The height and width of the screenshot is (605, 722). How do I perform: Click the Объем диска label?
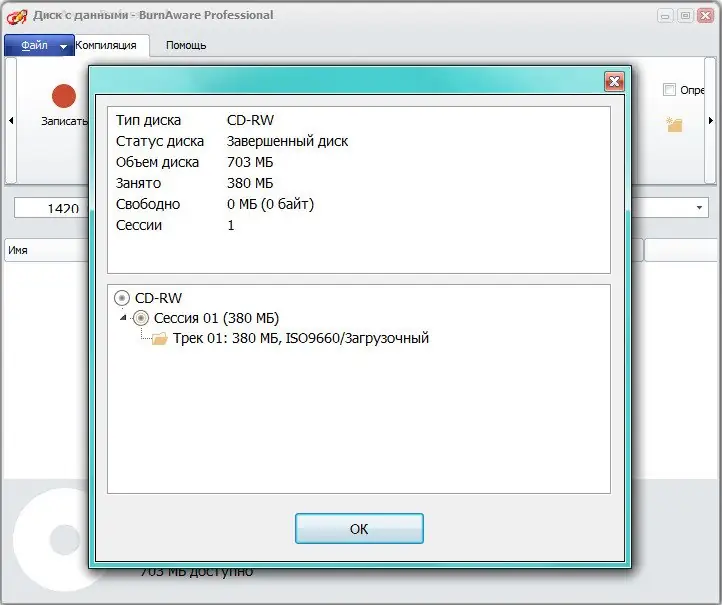coord(157,163)
